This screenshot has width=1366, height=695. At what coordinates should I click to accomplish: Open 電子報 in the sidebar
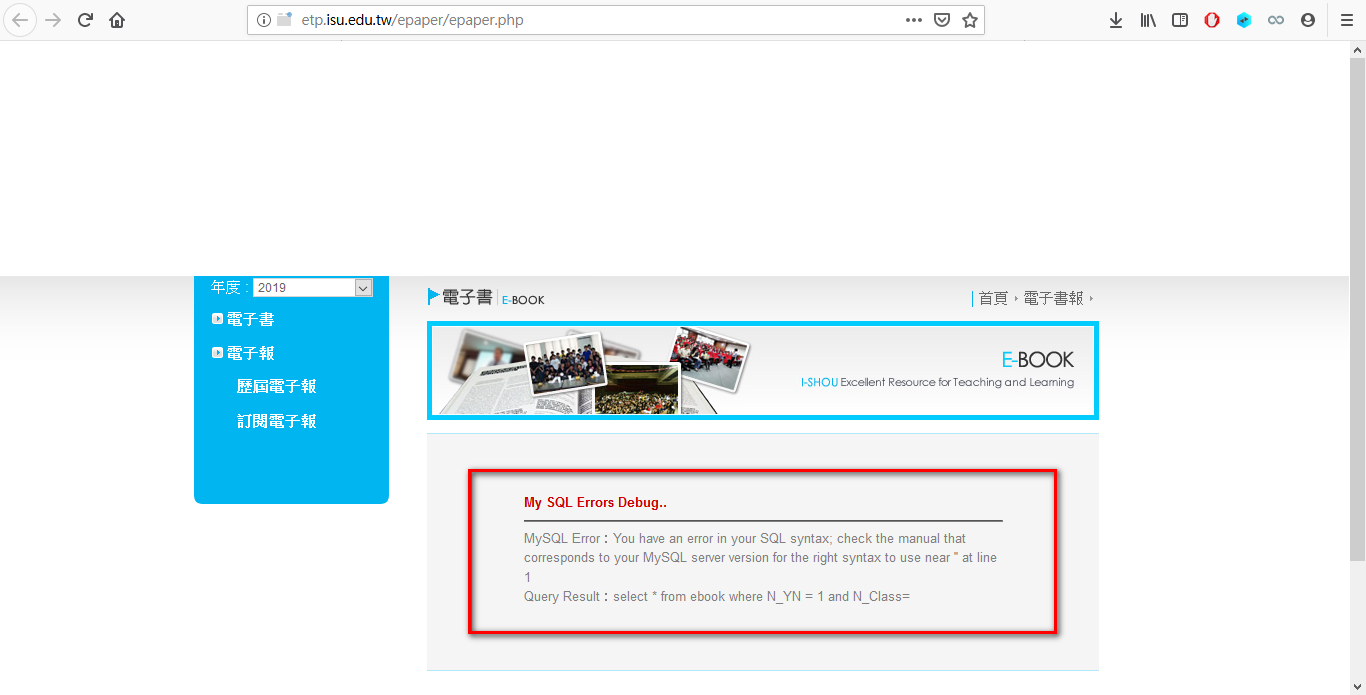pos(250,353)
